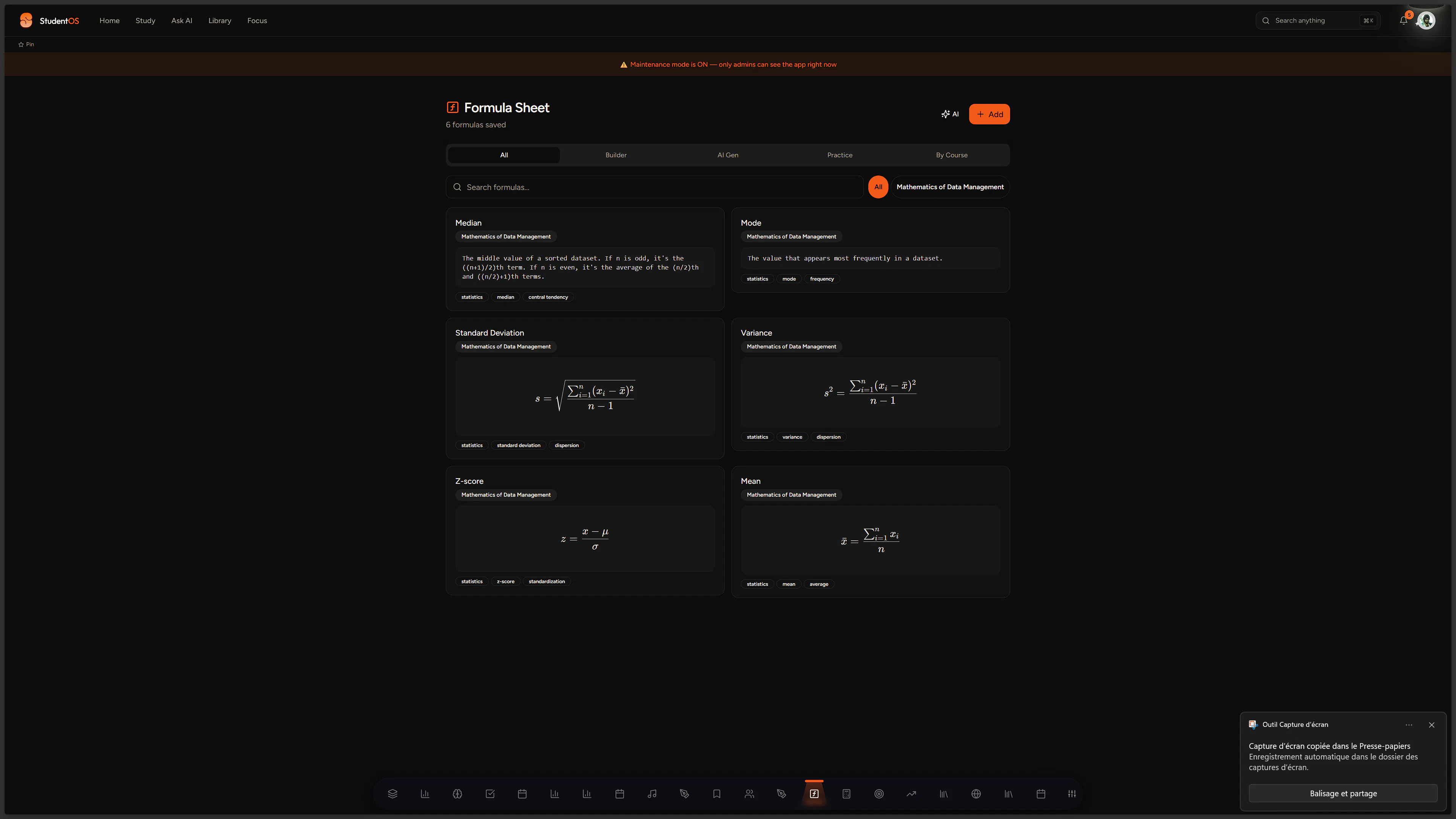Open the music note icon in the dock
1456x819 pixels.
[652, 794]
